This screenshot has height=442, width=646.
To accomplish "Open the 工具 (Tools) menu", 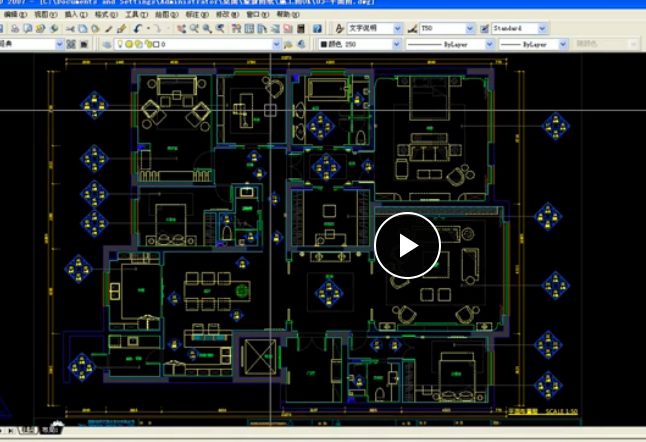I will (x=136, y=14).
